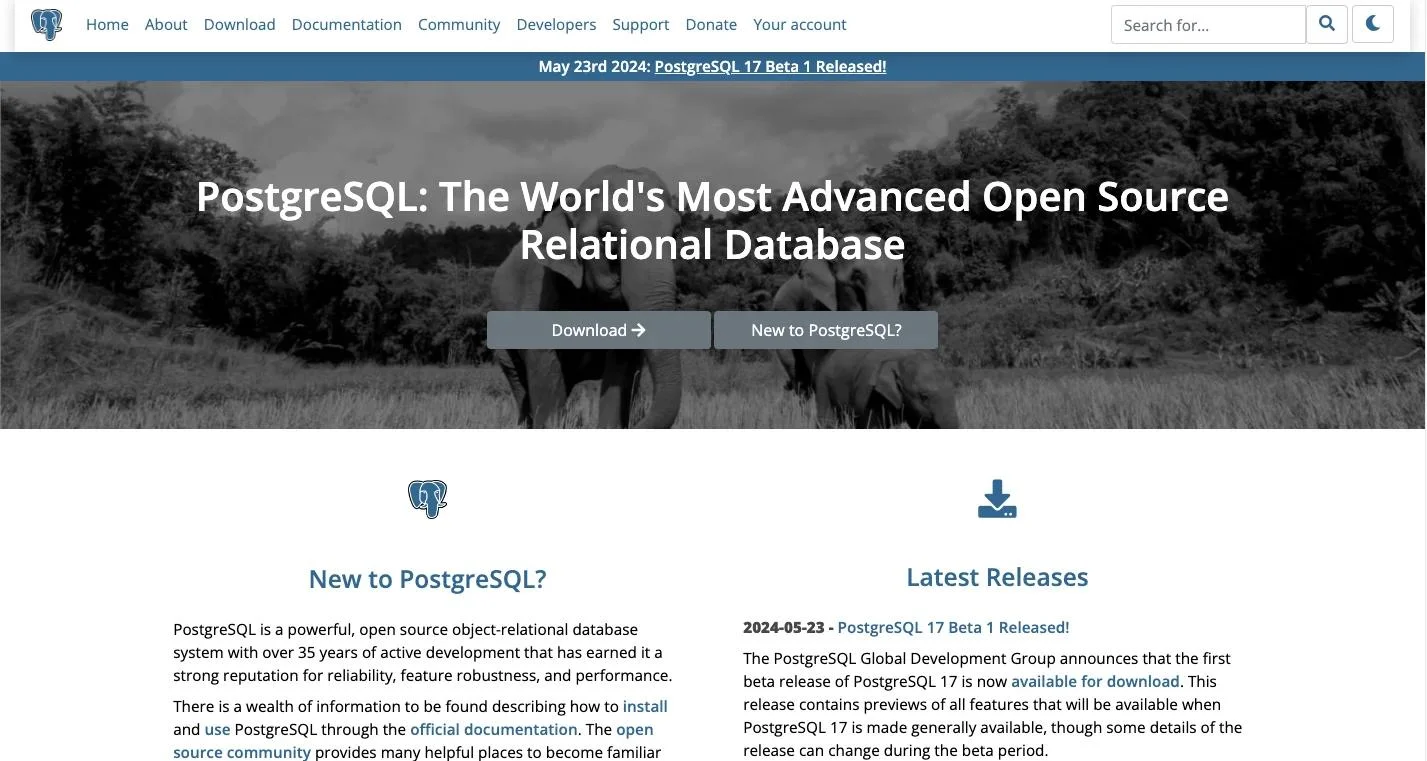Go to the Support page

tap(641, 24)
